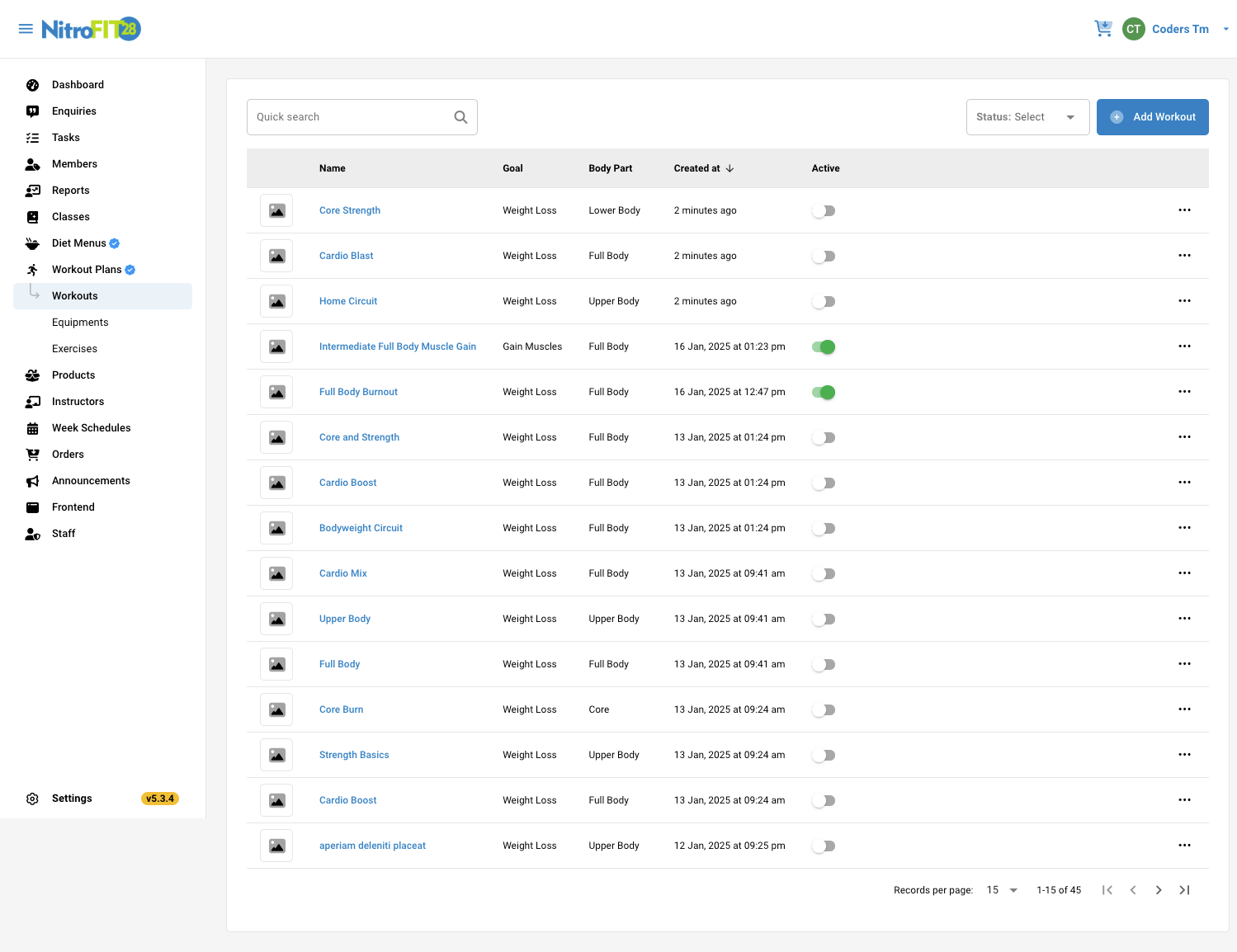Open actions menu for Core Strength row
The image size is (1237, 952).
(1184, 210)
